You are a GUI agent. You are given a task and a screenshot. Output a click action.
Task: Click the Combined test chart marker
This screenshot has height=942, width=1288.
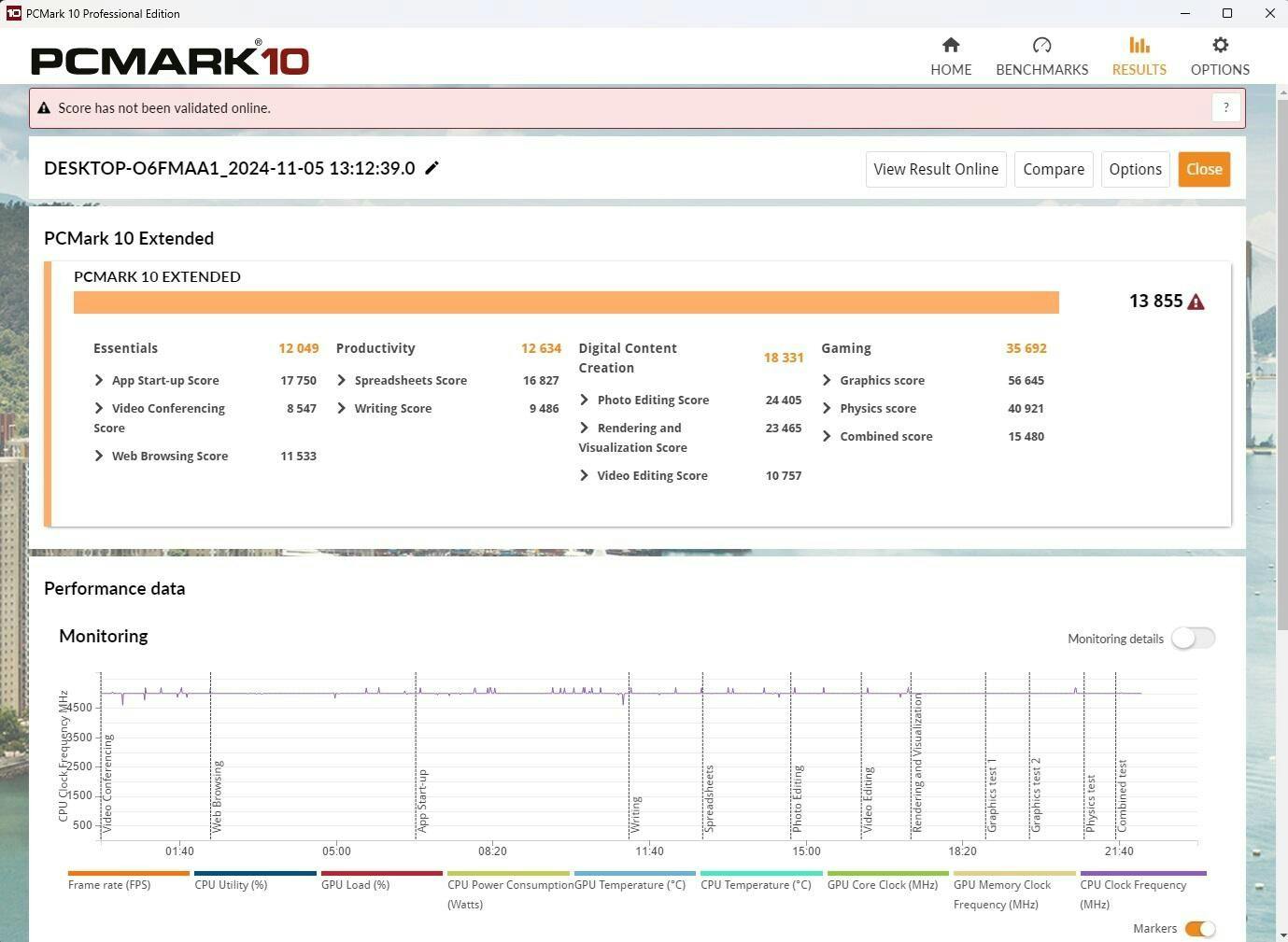1122,795
